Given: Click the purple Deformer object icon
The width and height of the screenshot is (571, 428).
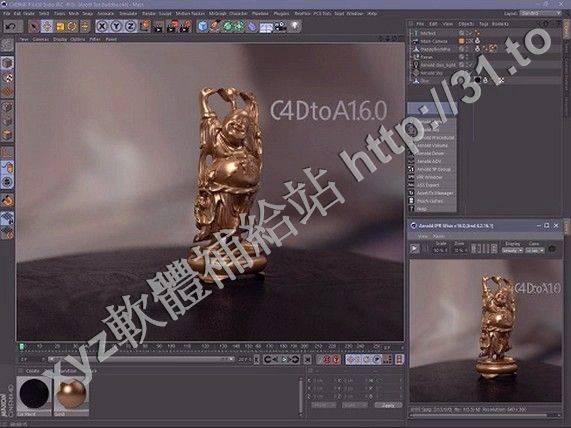Looking at the screenshot, I should click(x=252, y=27).
